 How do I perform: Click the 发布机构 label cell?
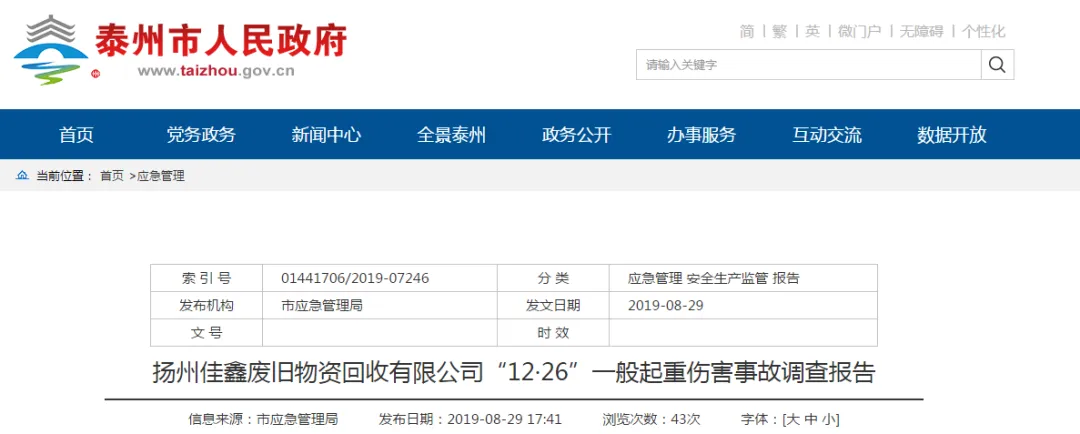click(207, 305)
